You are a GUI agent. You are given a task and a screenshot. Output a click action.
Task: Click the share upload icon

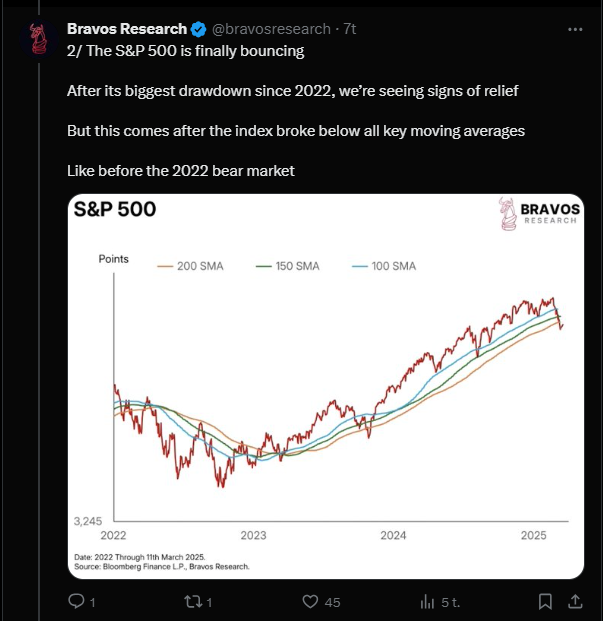pos(575,601)
